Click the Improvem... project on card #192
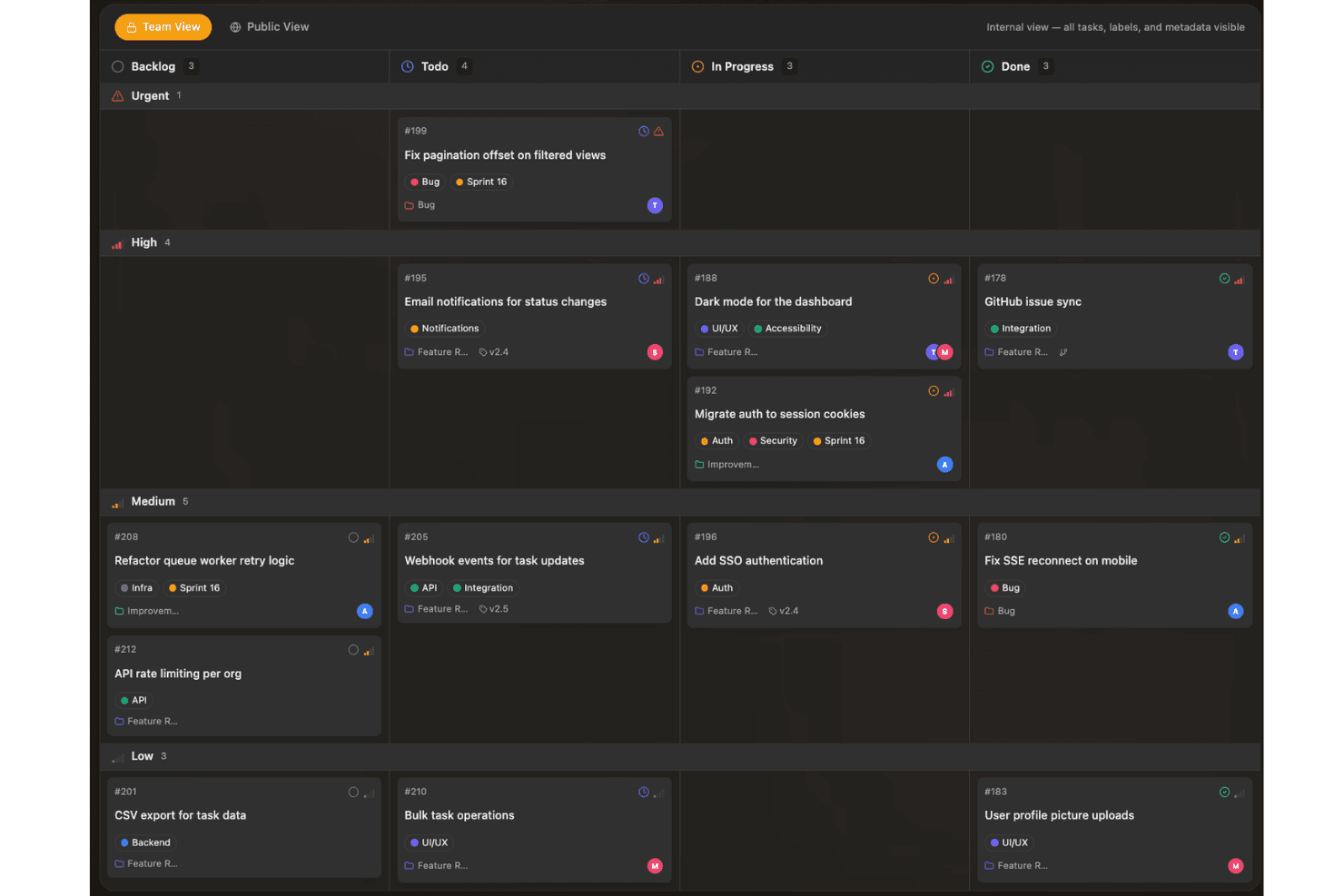The height and width of the screenshot is (896, 1344). [x=727, y=465]
